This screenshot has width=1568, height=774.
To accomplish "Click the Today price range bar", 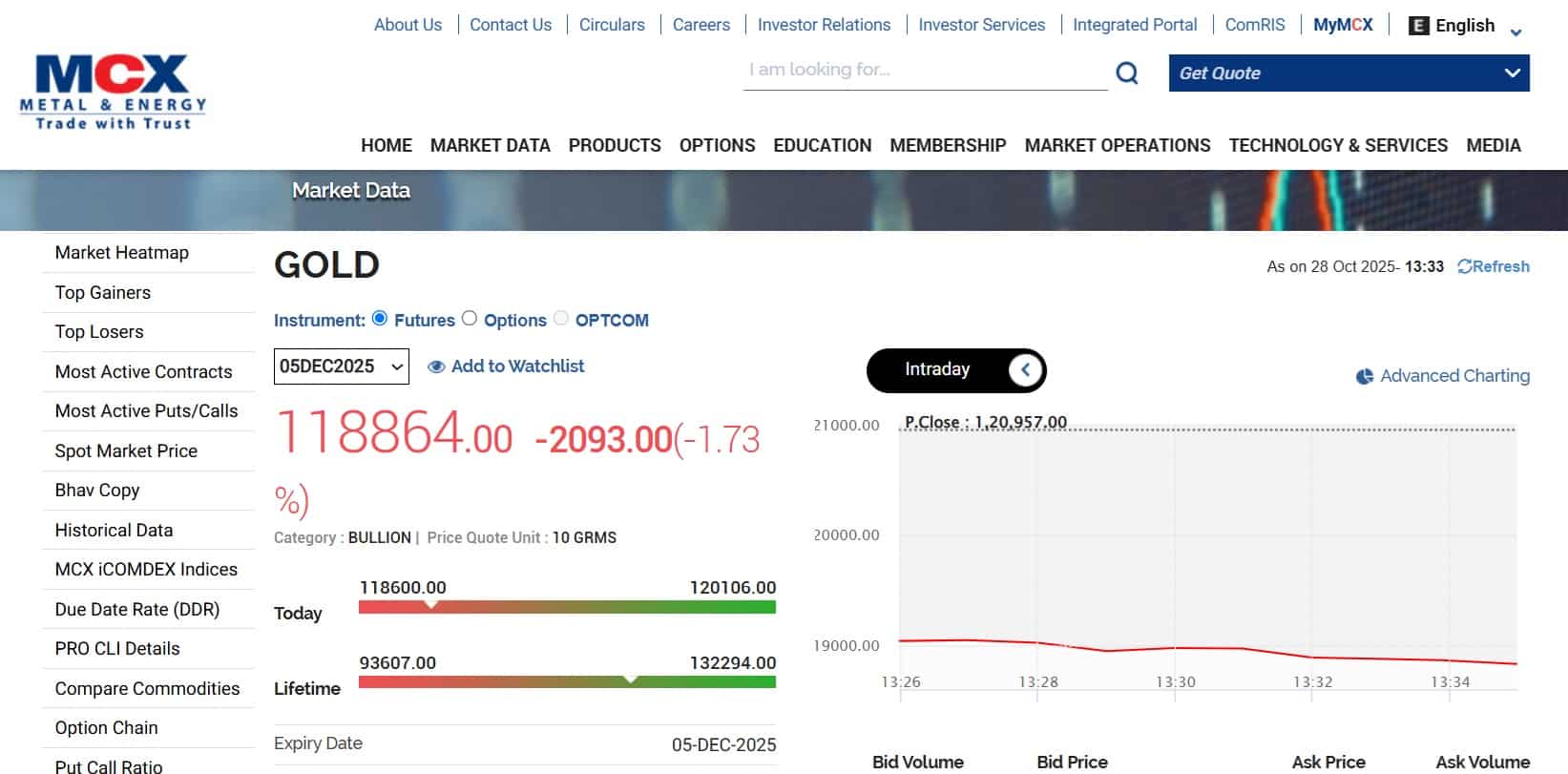I will [567, 607].
